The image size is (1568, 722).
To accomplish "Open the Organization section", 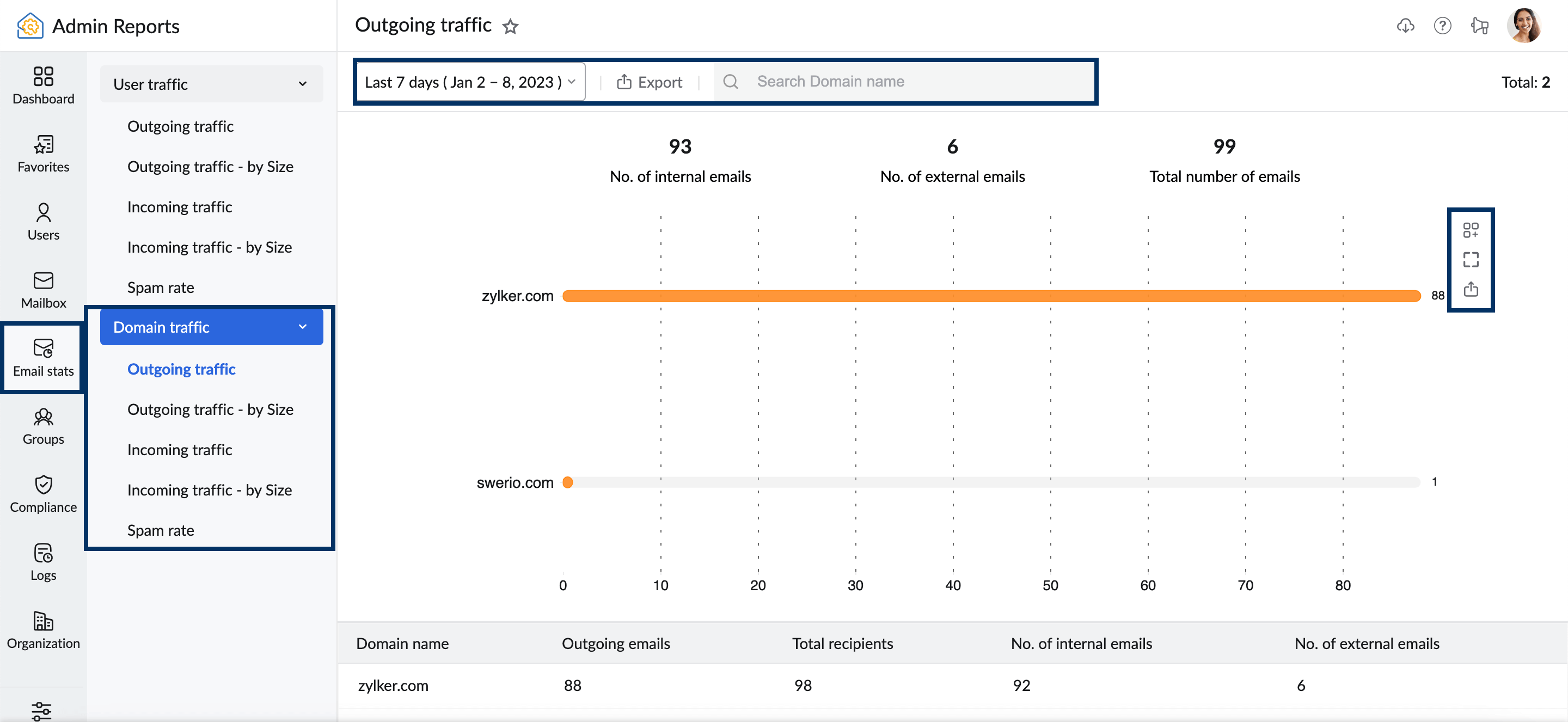I will tap(43, 631).
